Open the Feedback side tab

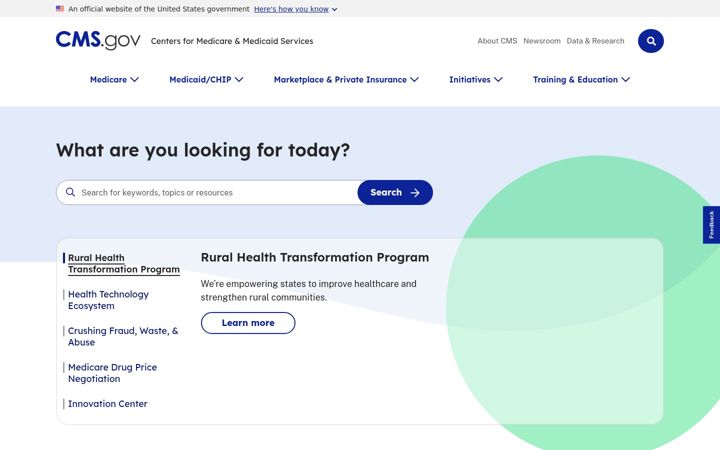click(711, 225)
